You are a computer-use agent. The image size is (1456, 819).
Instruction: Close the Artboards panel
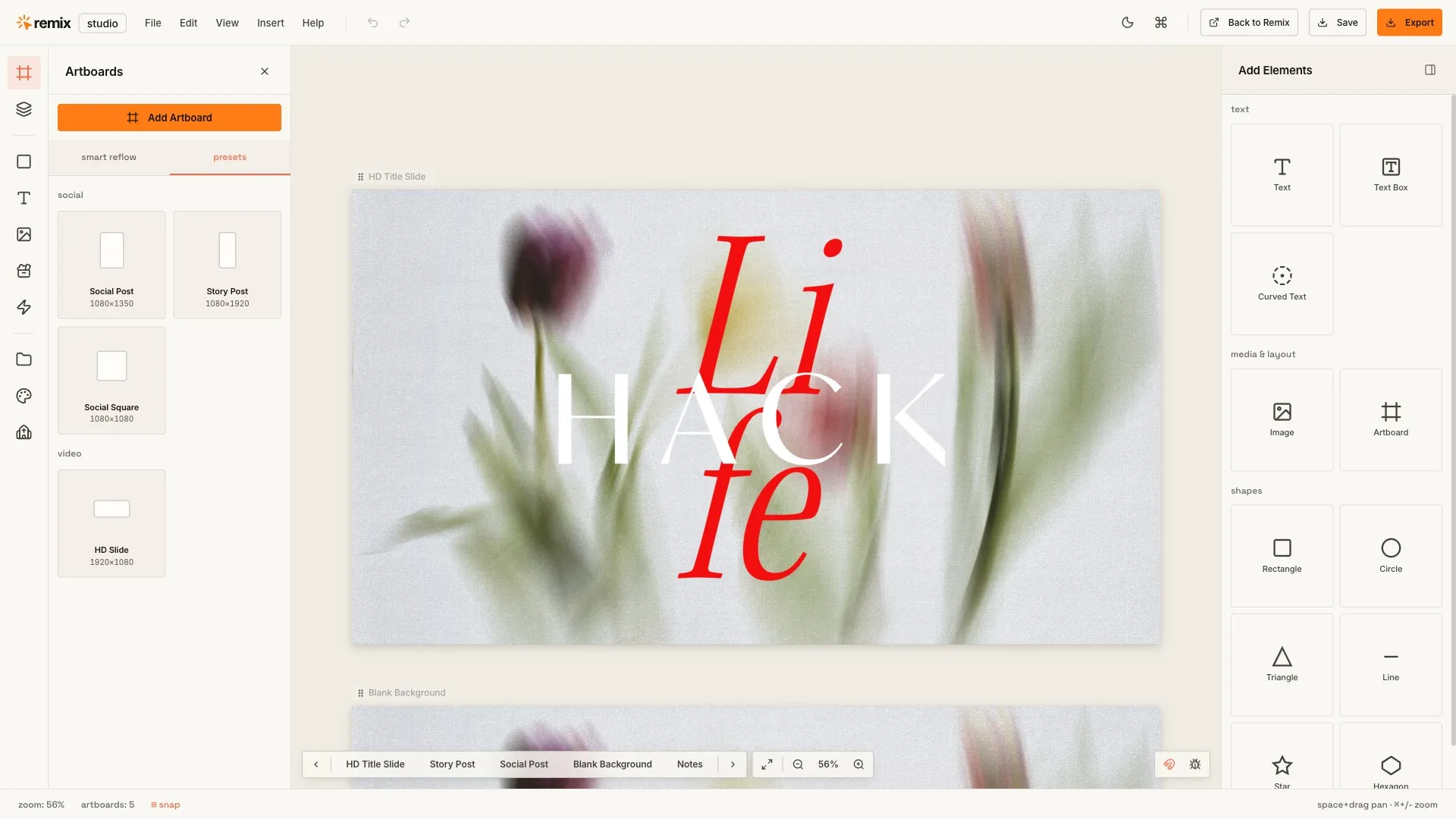[x=265, y=71]
